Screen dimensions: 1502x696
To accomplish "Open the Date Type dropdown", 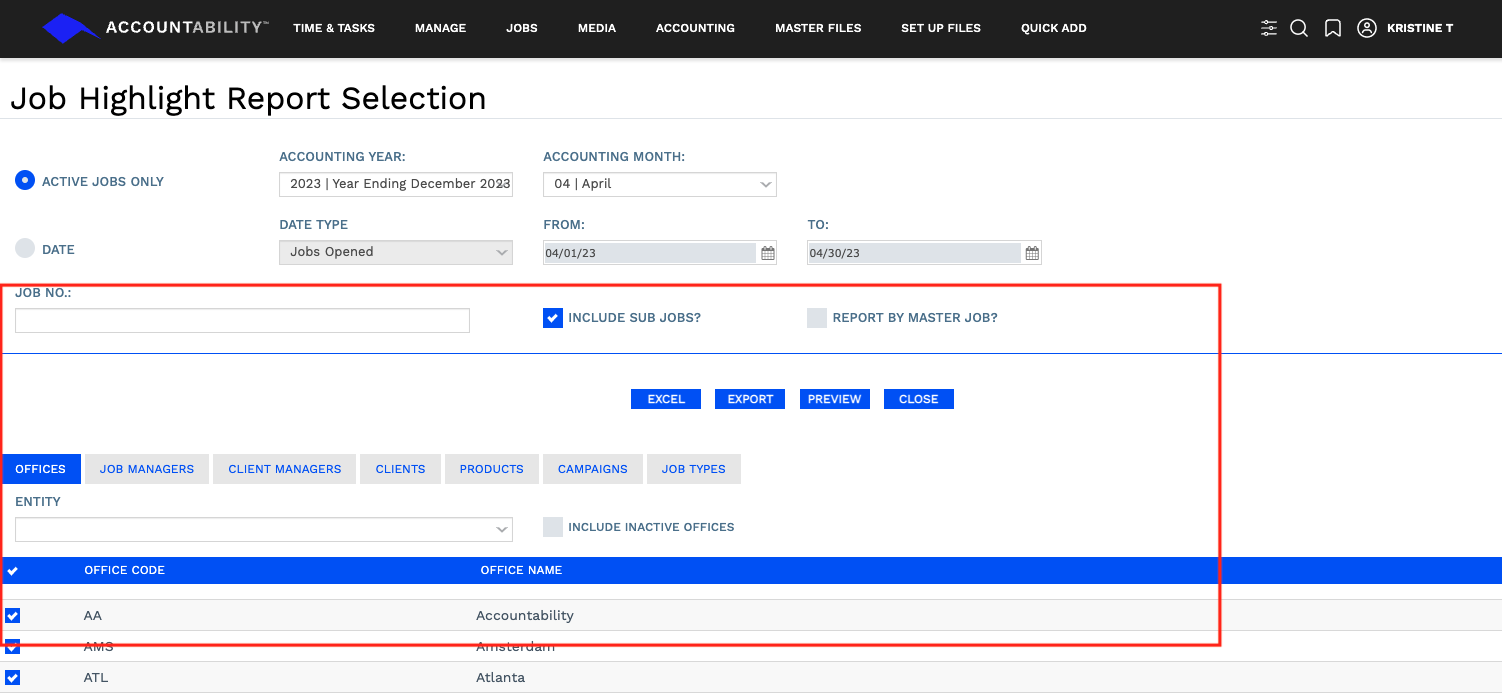I will 395,252.
